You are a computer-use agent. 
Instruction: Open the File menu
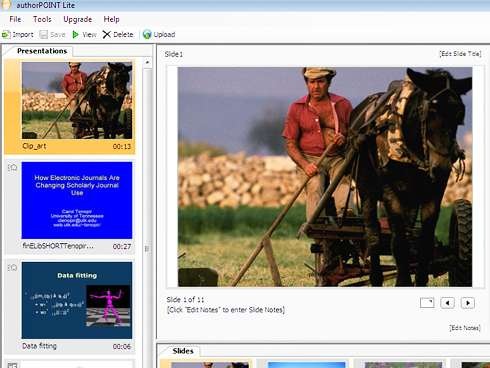15,19
